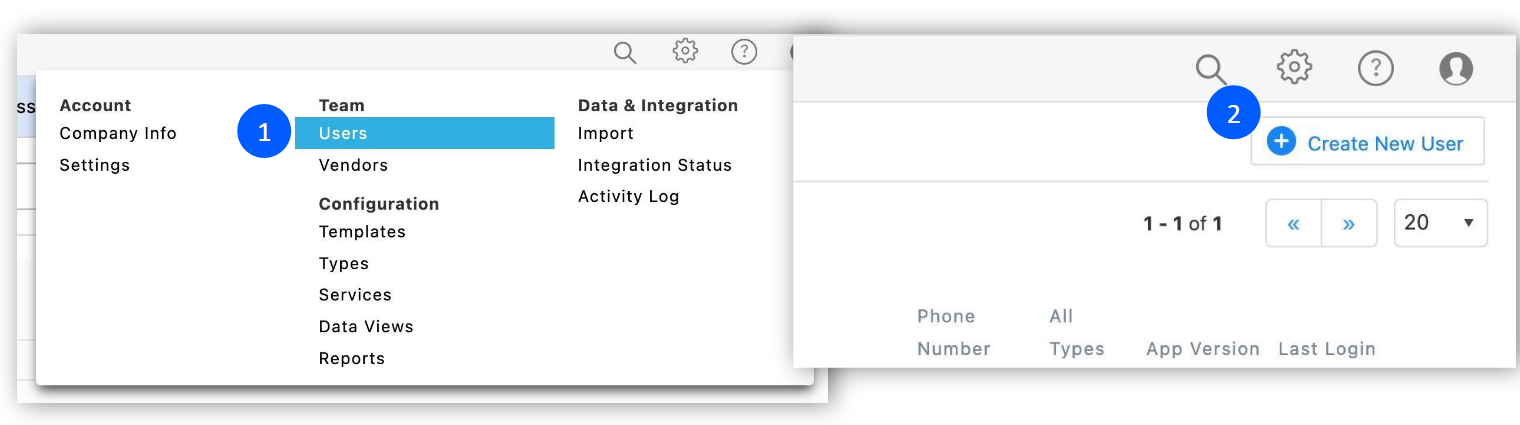Open settings gear icon in left panel

tap(685, 51)
